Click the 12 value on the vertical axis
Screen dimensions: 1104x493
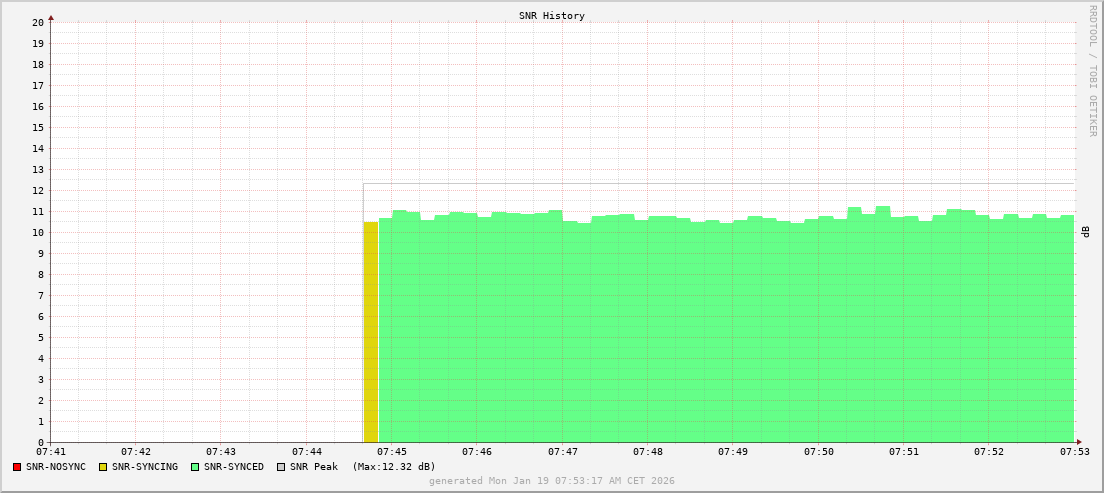[37, 190]
